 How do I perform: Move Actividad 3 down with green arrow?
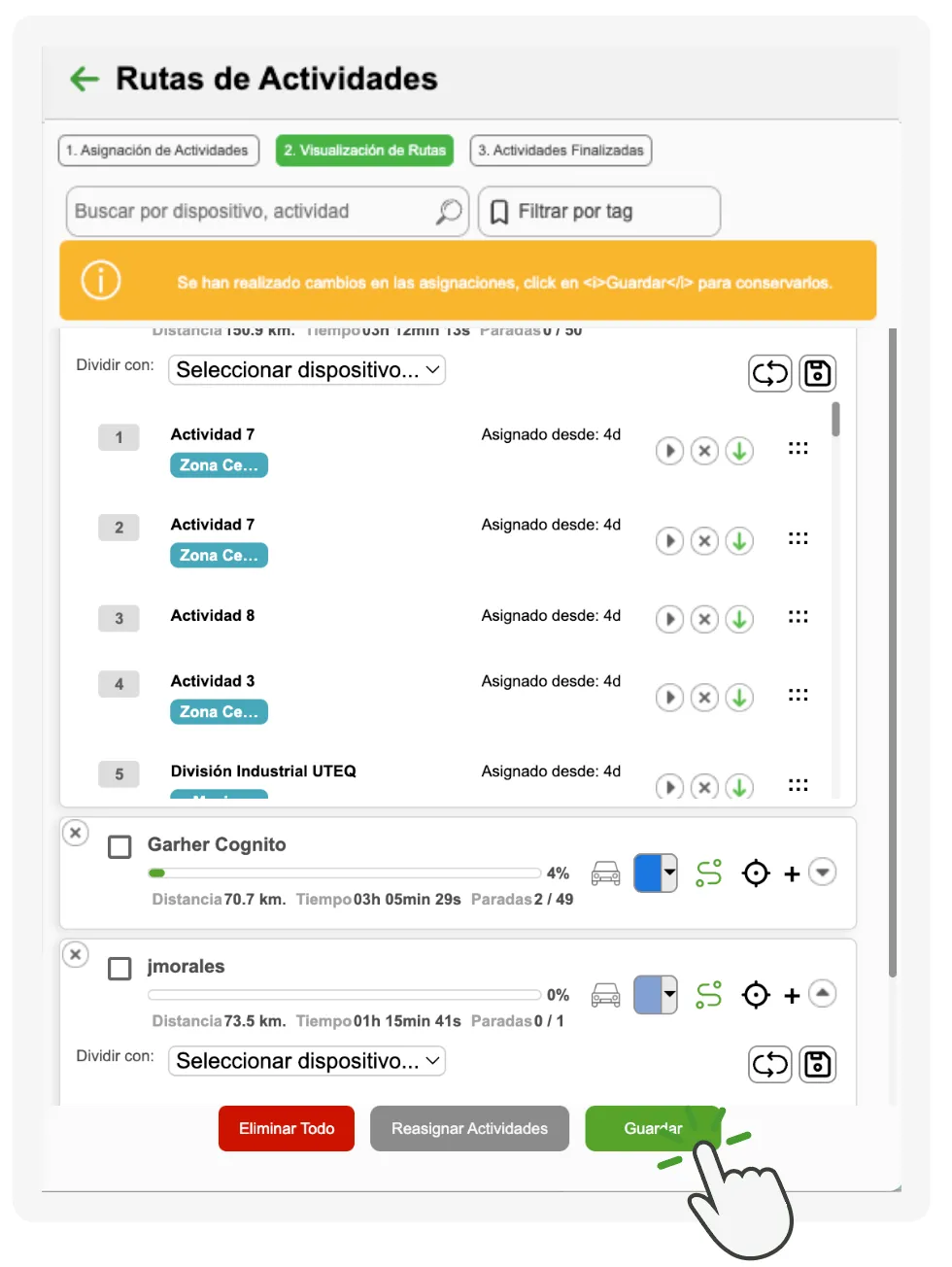[739, 698]
